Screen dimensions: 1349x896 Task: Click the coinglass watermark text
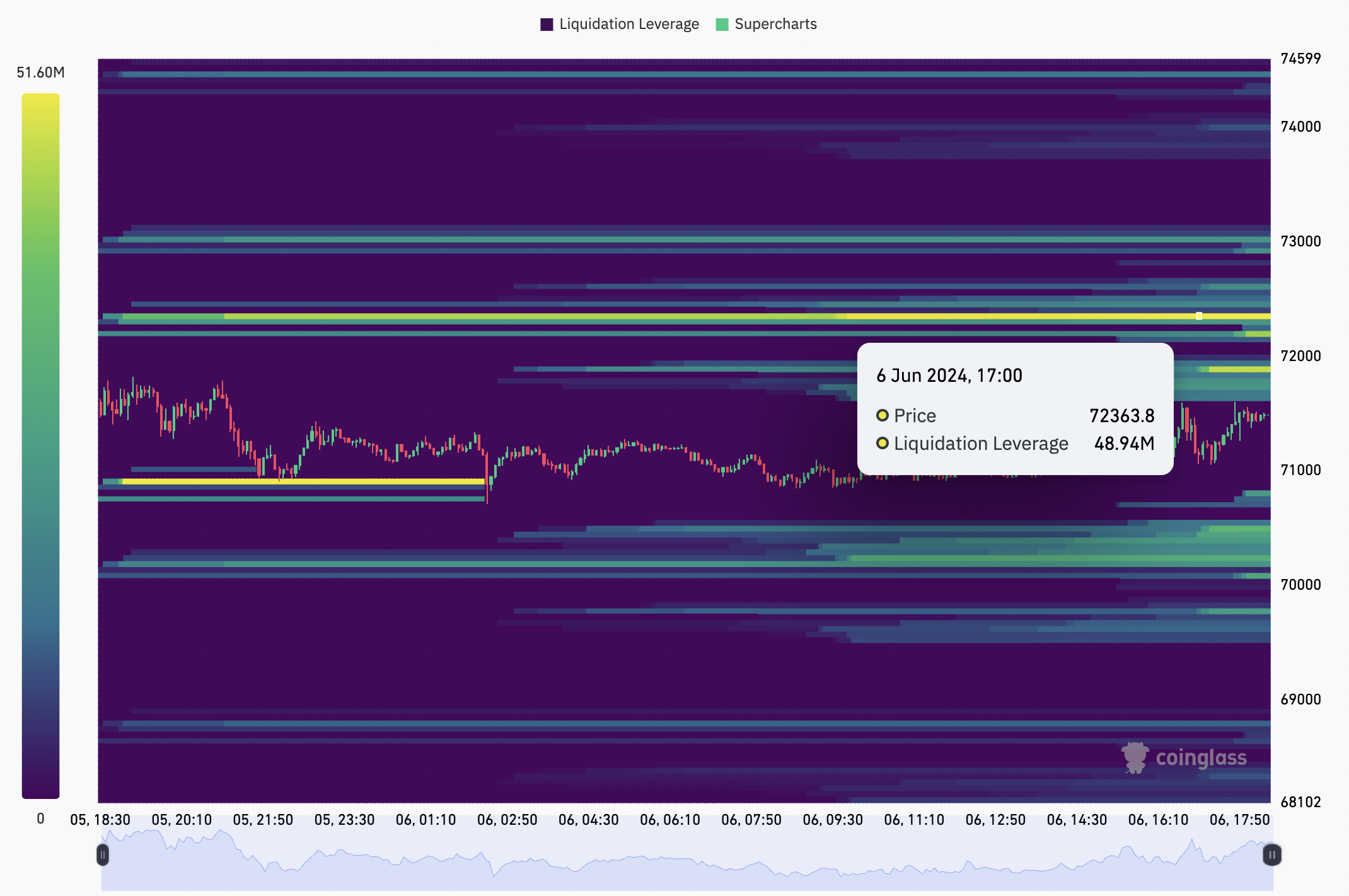tap(1201, 757)
